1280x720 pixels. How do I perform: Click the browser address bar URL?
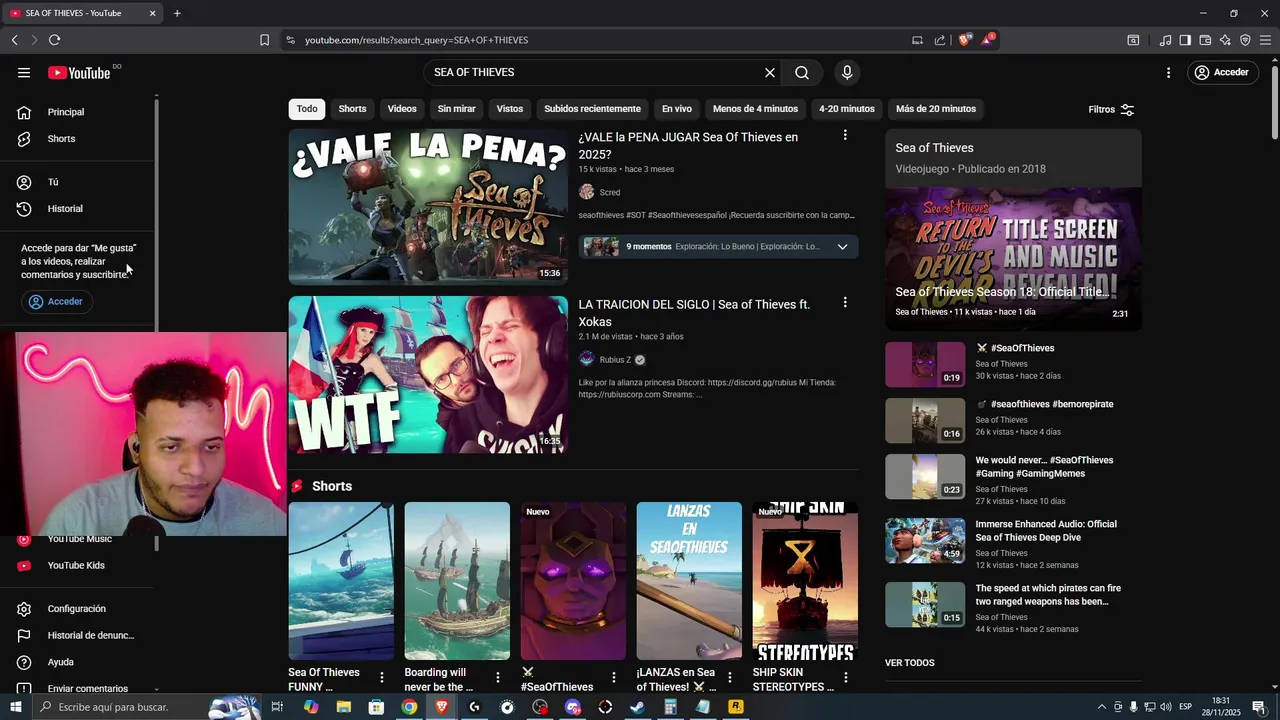click(x=417, y=40)
